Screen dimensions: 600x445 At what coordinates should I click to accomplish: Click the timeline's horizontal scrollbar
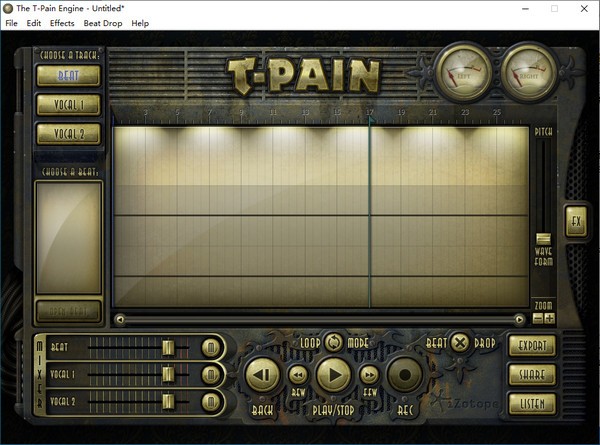pos(320,320)
